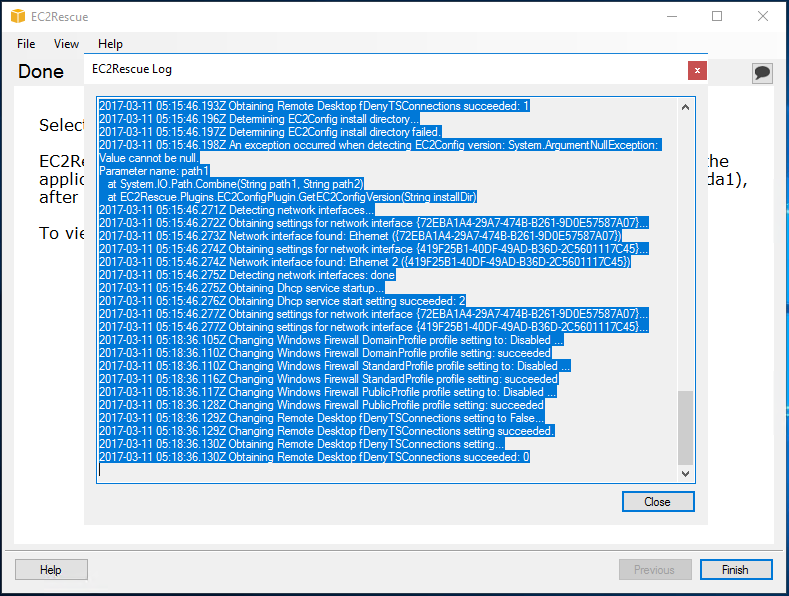Open the View menu
This screenshot has width=789, height=596.
tap(66, 44)
